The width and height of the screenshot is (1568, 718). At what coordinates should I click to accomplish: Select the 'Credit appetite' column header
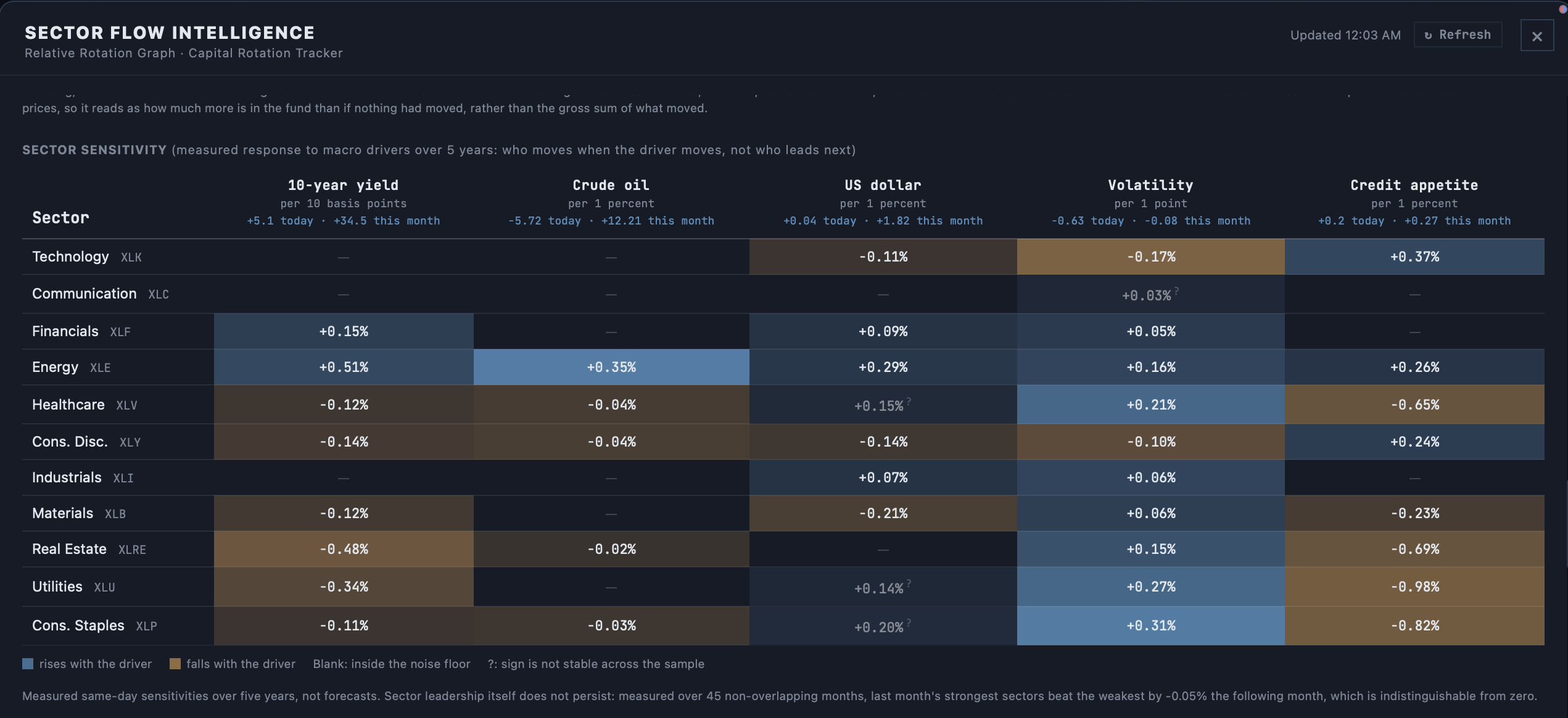click(1414, 185)
